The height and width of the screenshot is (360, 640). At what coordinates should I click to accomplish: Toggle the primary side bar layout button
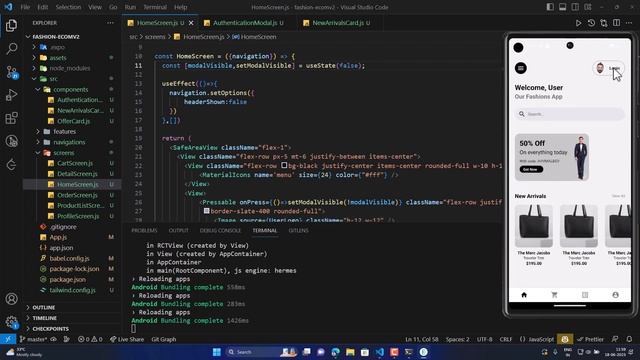(x=550, y=7)
